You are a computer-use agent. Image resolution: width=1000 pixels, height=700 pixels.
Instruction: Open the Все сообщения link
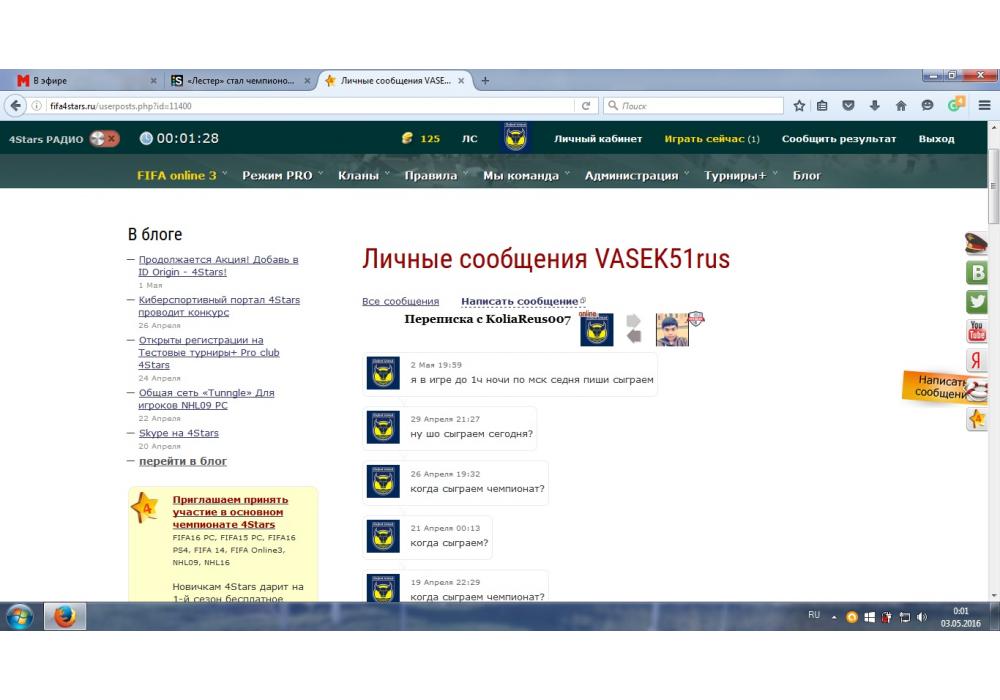(400, 301)
